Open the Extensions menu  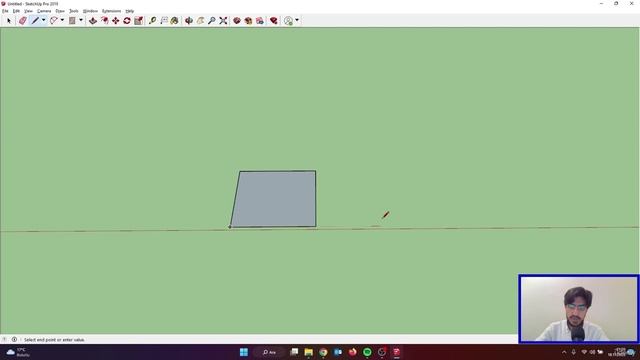click(111, 11)
